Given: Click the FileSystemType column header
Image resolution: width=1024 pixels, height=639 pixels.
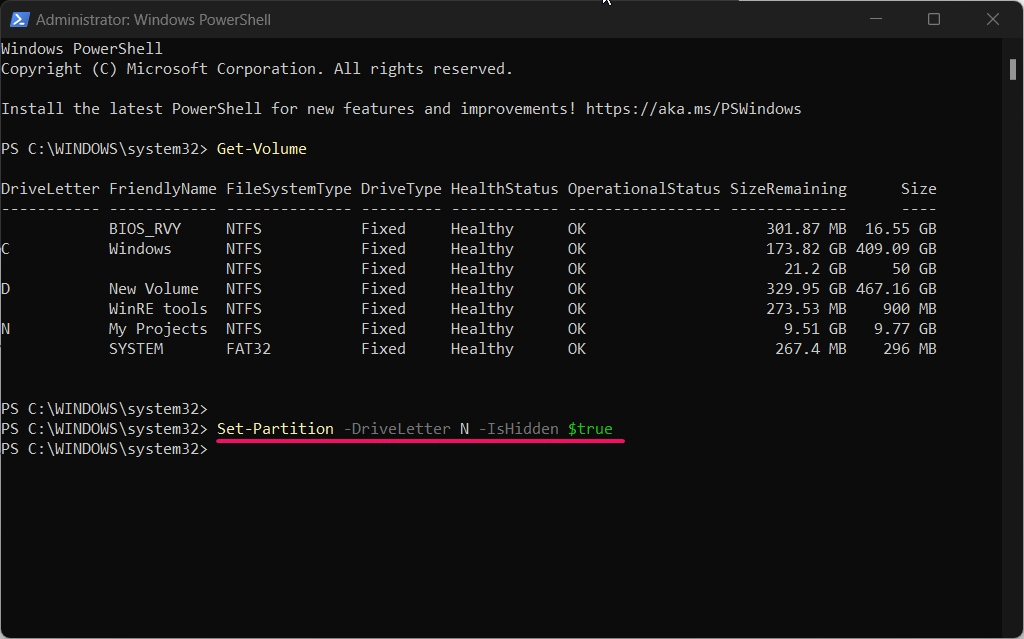Looking at the screenshot, I should 289,189.
